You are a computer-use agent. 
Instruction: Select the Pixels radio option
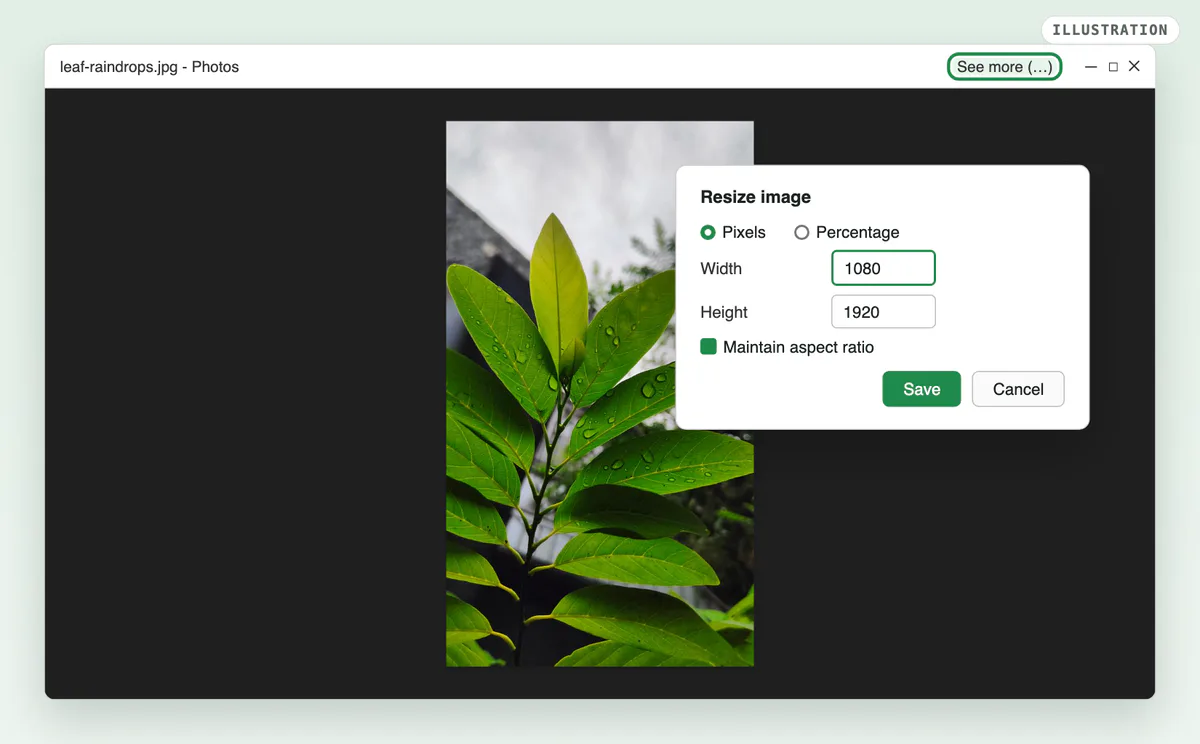pyautogui.click(x=708, y=232)
